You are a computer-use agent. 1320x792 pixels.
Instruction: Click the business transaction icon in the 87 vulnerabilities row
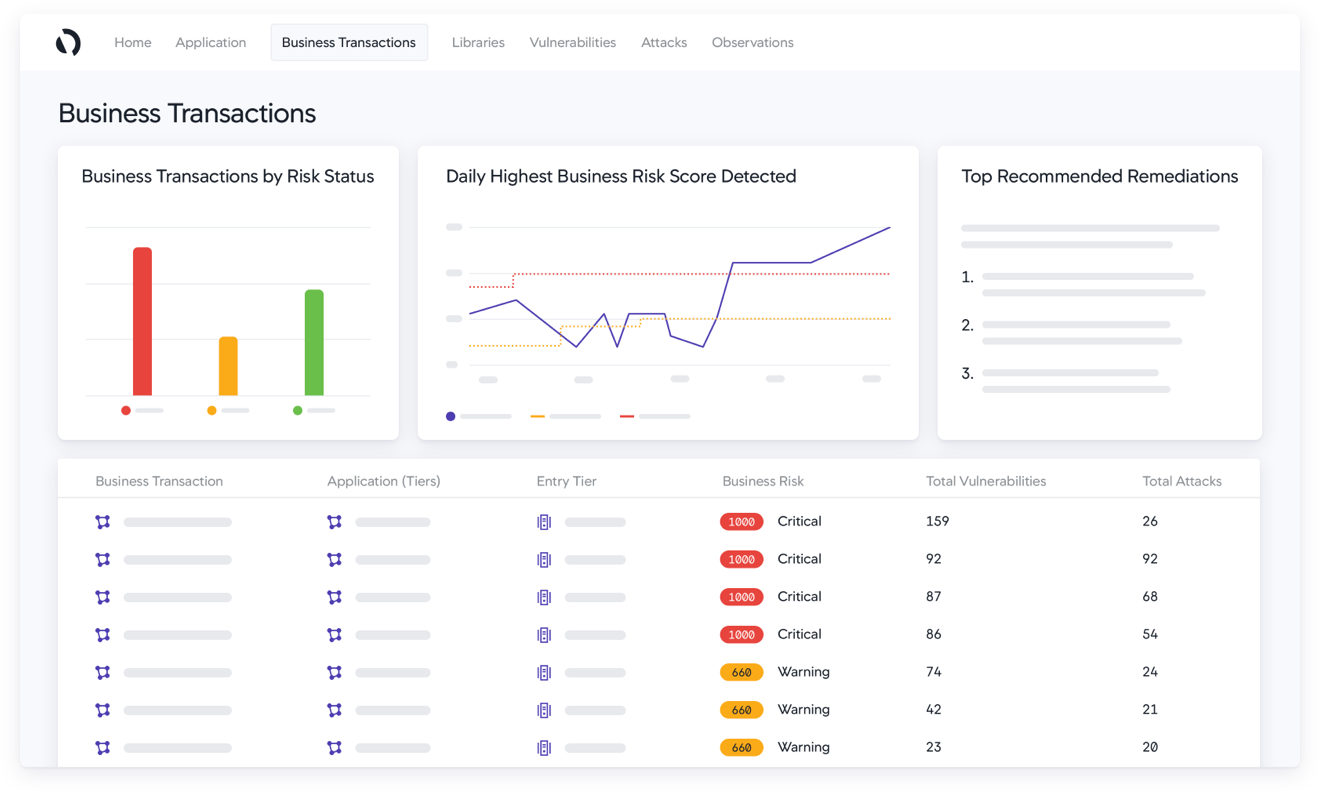103,597
